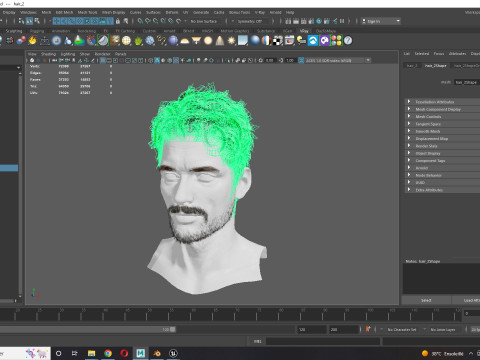Image resolution: width=480 pixels, height=360 pixels.
Task: Toggle viewport gamma control icon
Action: pyautogui.click(x=281, y=60)
